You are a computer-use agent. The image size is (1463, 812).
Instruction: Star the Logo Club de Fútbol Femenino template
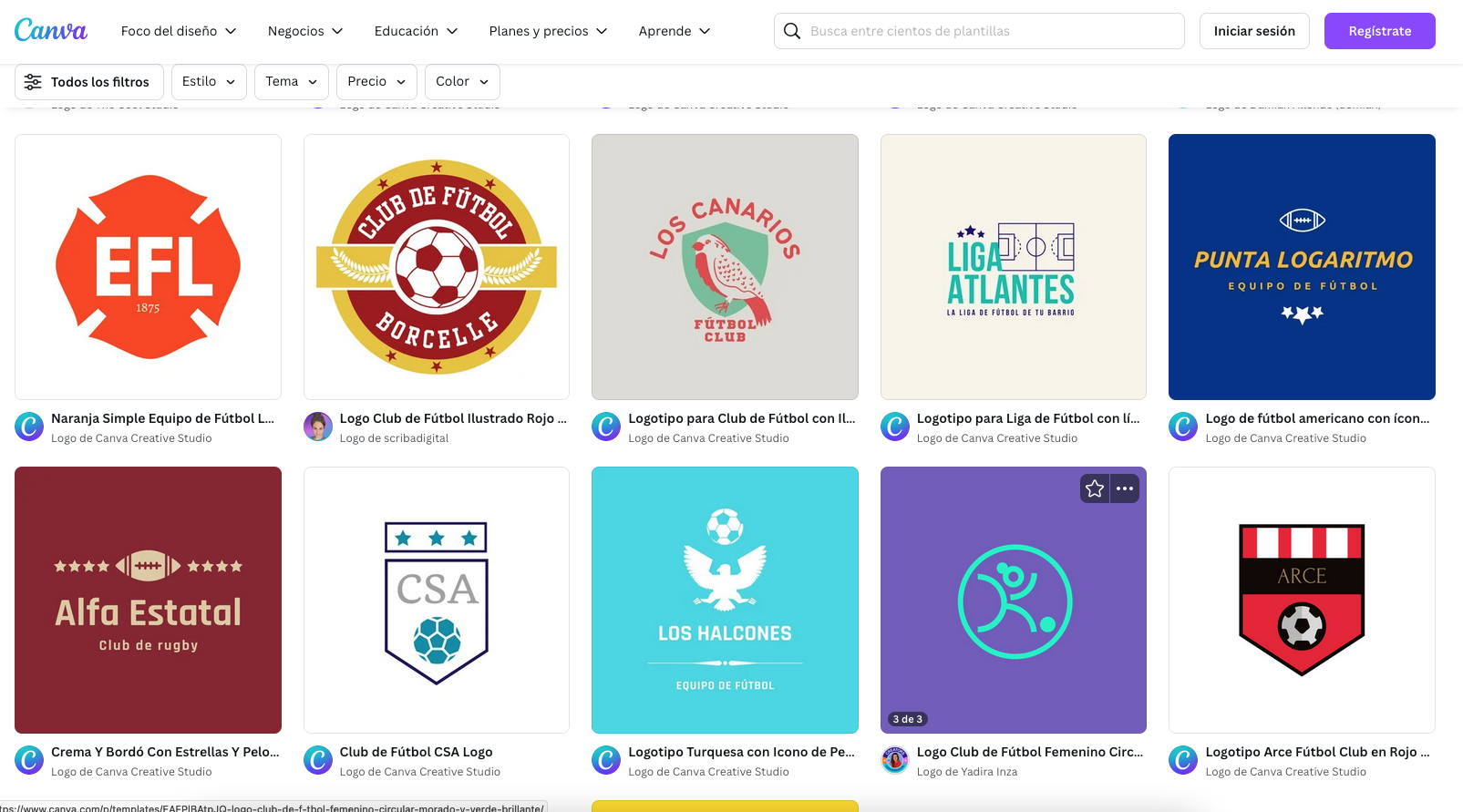1095,488
